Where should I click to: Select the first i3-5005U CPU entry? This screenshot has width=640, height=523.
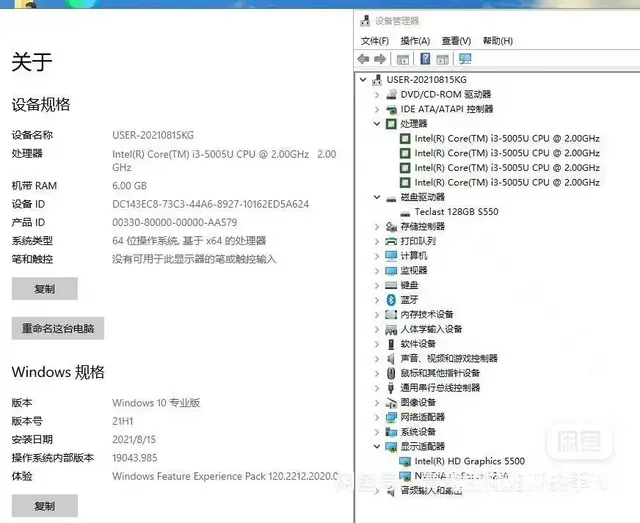[x=507, y=139]
